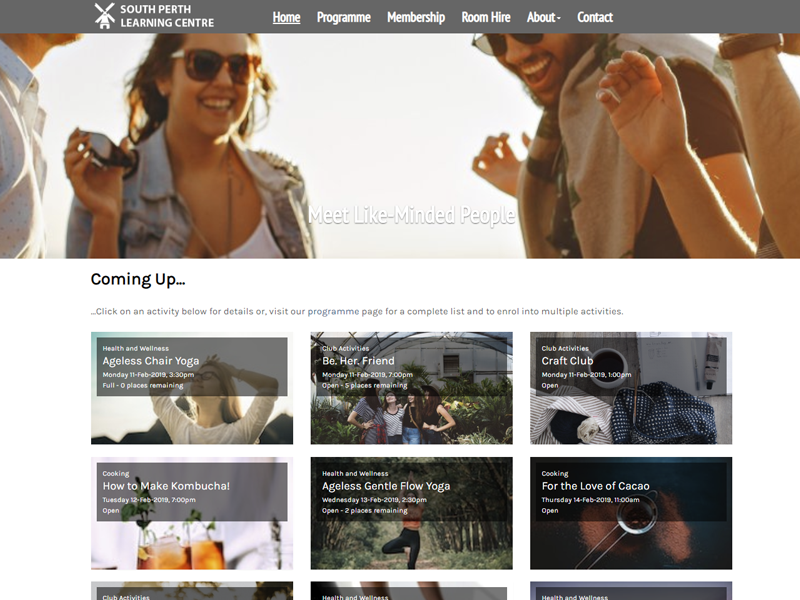Open the Craft Club activity
Image resolution: width=800 pixels, height=600 pixels.
tap(569, 359)
